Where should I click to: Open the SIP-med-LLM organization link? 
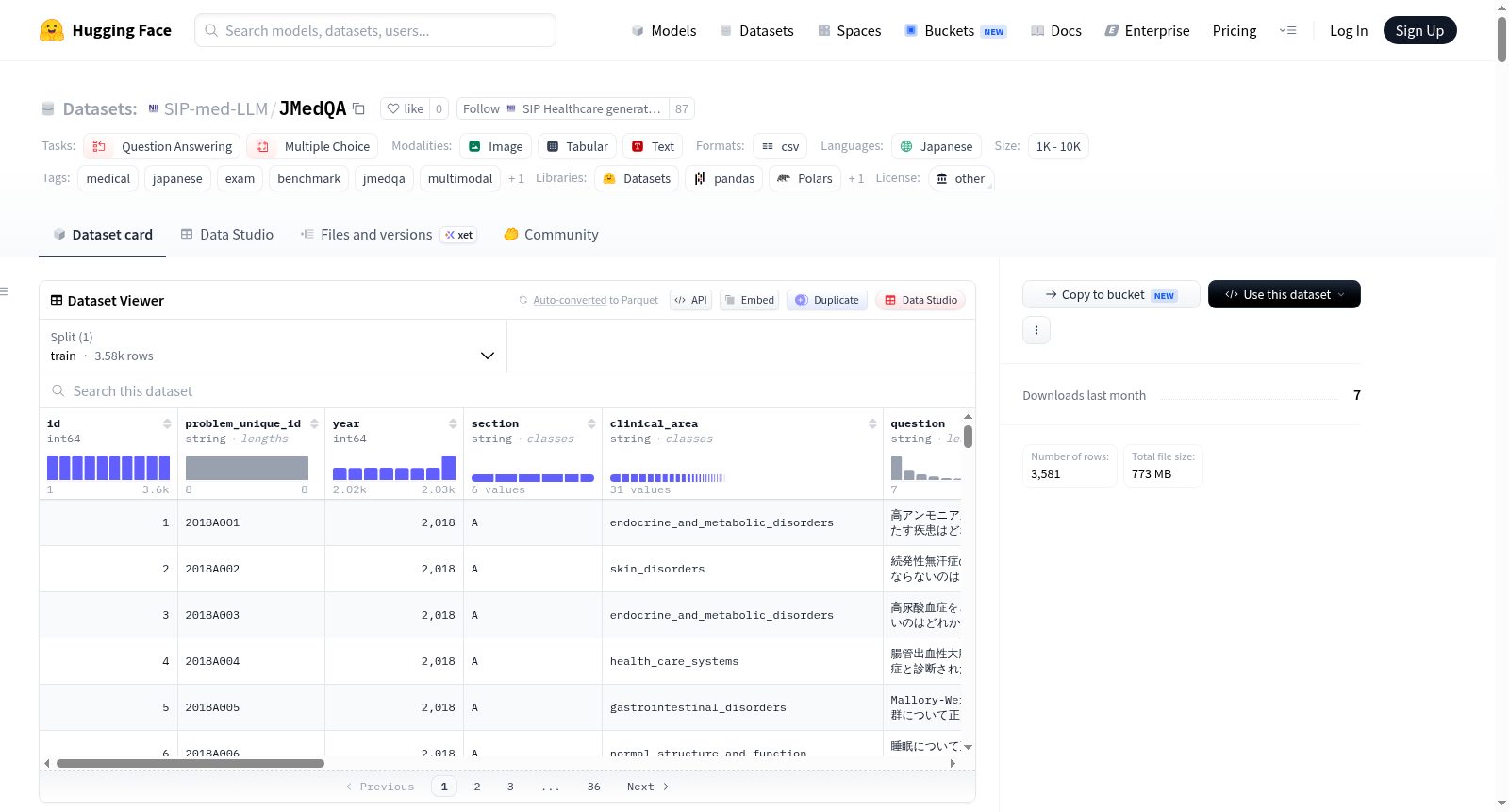pos(216,108)
